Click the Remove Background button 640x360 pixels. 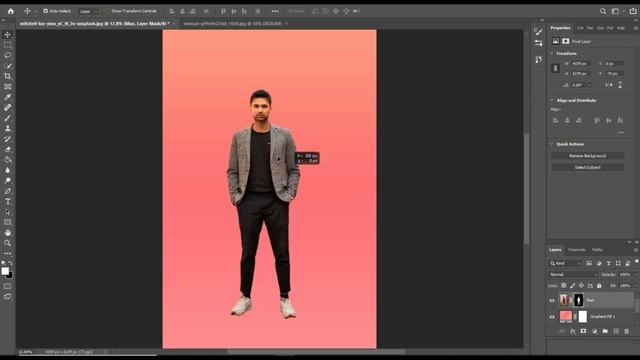click(587, 156)
